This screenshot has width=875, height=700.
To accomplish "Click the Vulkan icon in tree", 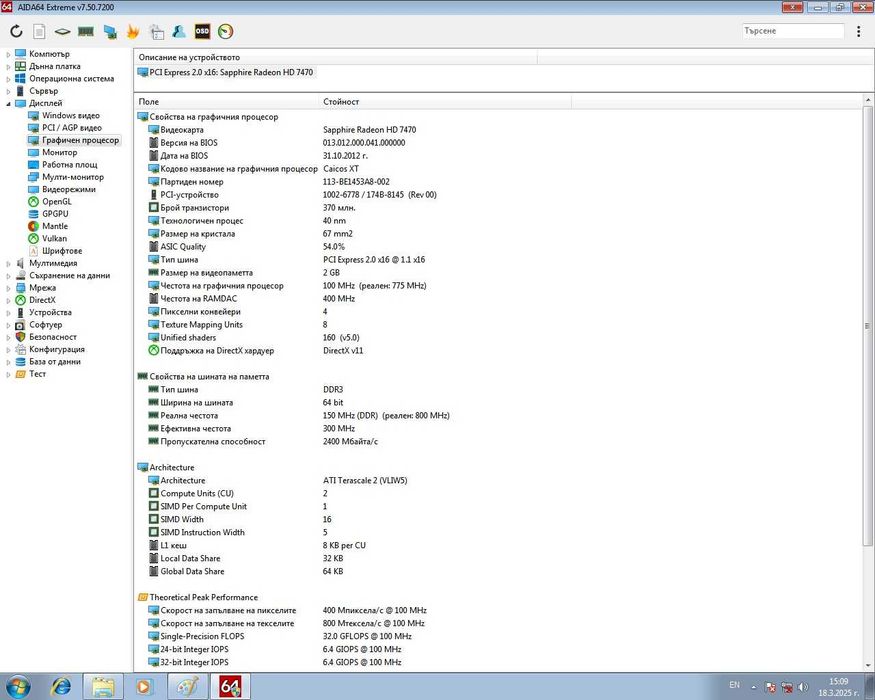I will [x=33, y=238].
